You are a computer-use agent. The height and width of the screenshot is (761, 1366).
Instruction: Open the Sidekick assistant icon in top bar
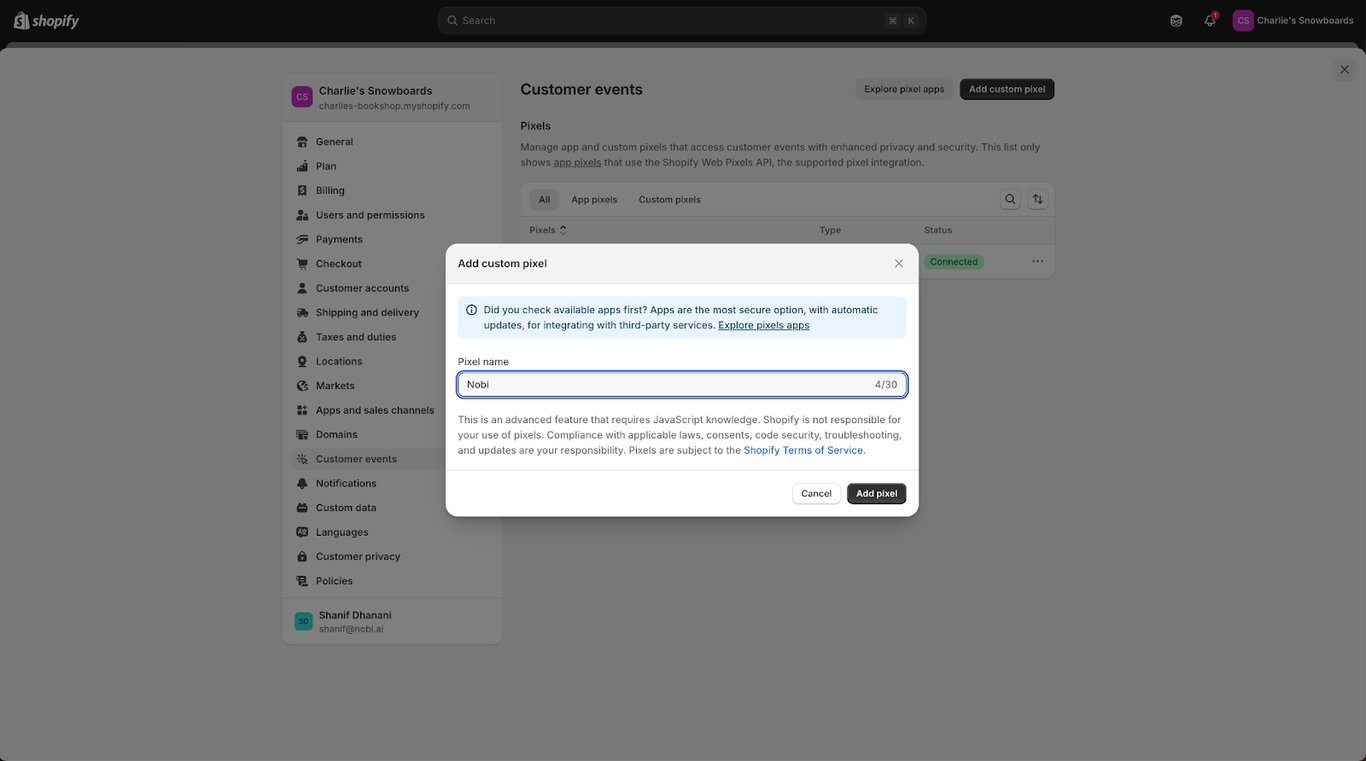(1176, 21)
